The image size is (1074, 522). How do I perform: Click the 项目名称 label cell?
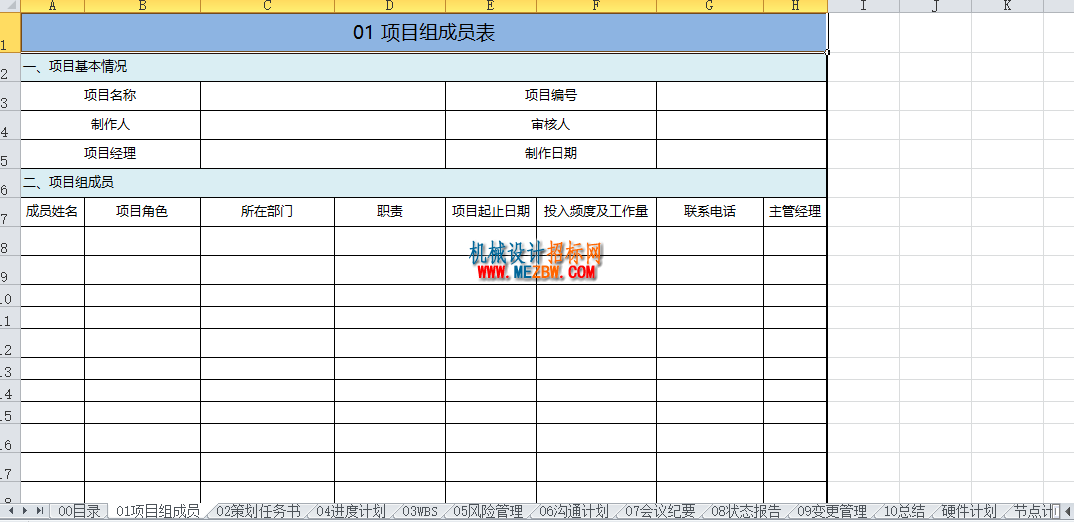click(x=110, y=96)
